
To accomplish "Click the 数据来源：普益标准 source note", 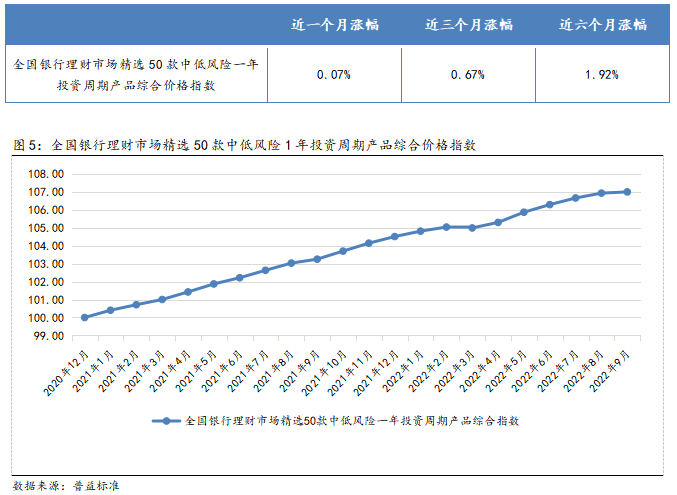I will point(66,485).
